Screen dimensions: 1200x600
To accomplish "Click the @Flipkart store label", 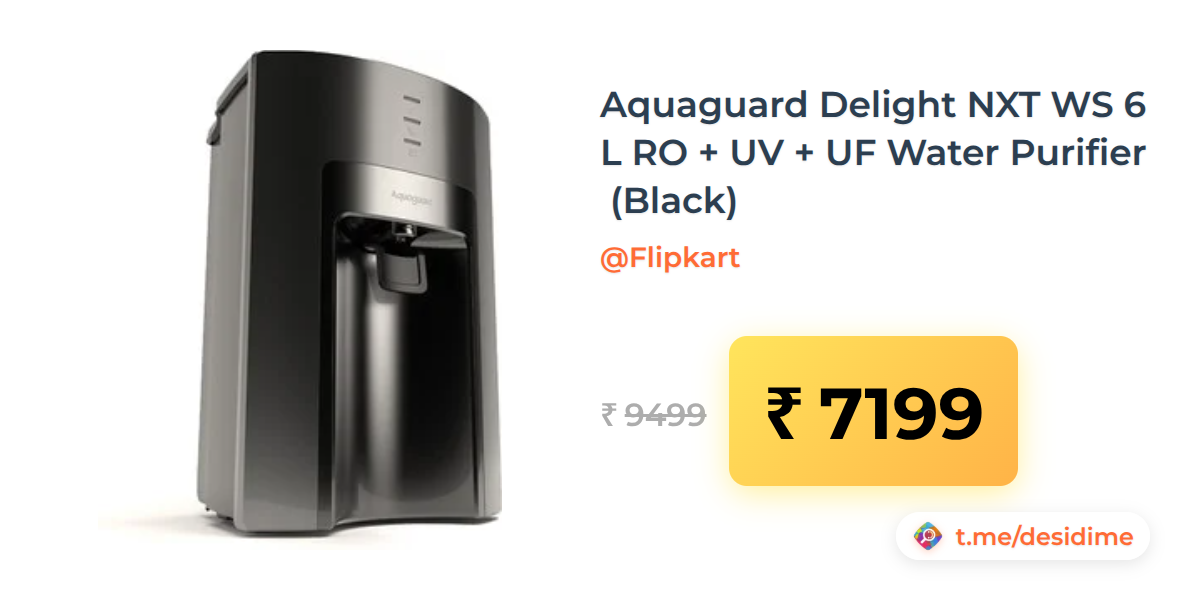I will pyautogui.click(x=670, y=258).
